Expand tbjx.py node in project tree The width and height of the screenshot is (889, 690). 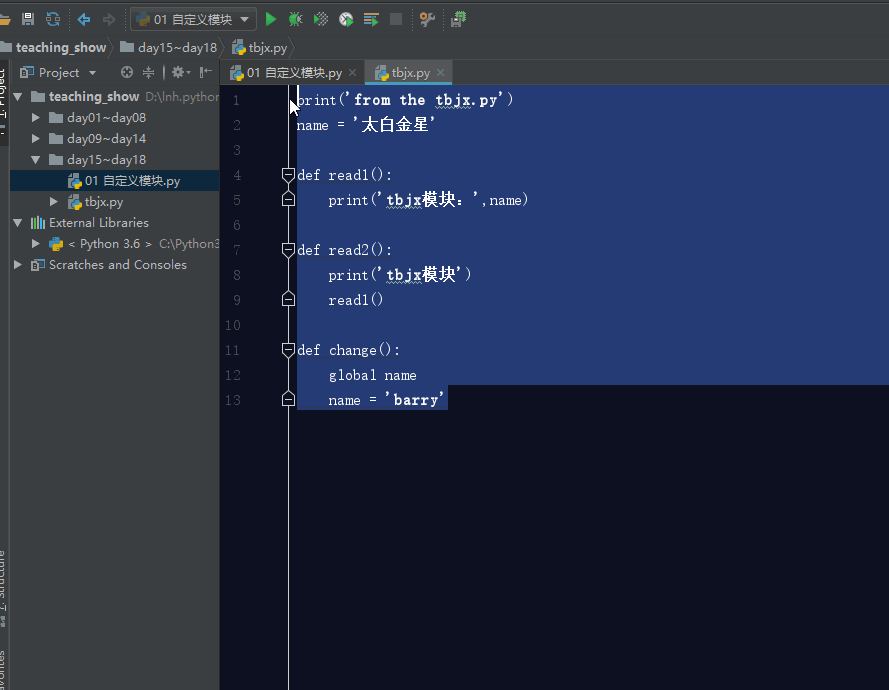pyautogui.click(x=54, y=202)
